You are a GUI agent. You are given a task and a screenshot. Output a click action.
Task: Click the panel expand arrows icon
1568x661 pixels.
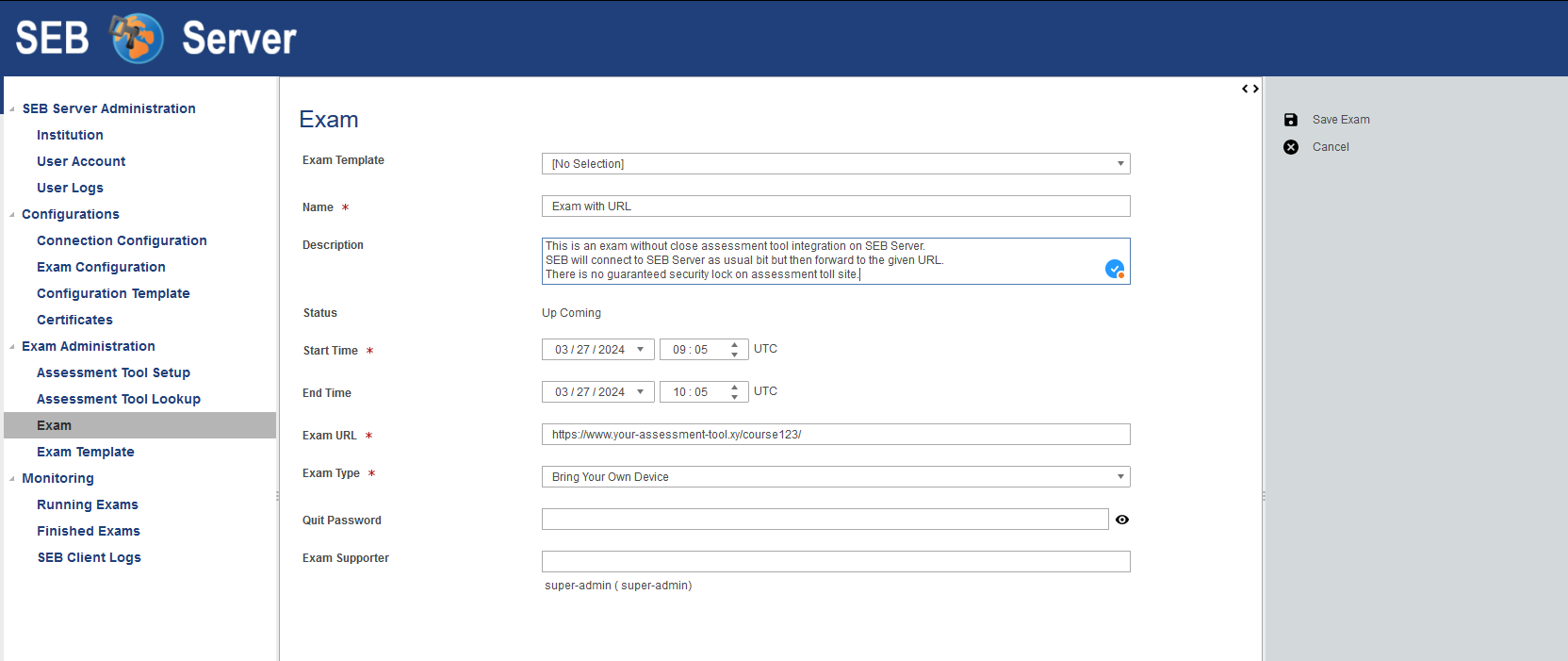(1249, 89)
